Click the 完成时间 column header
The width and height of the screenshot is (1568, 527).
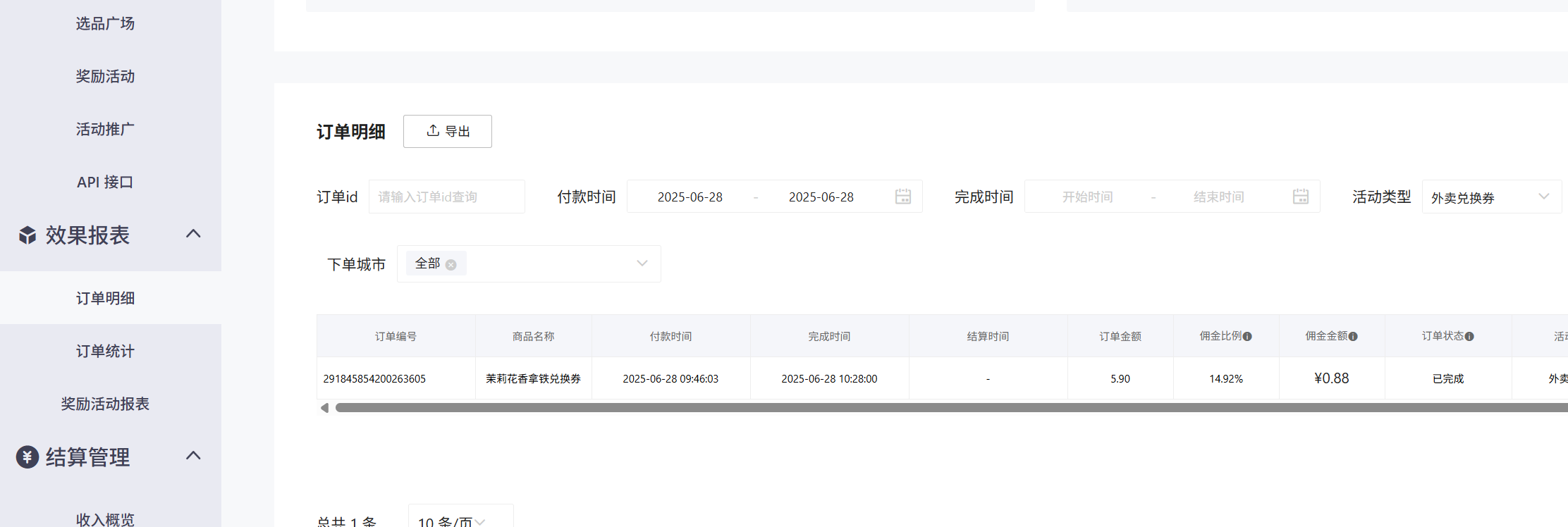click(x=830, y=336)
